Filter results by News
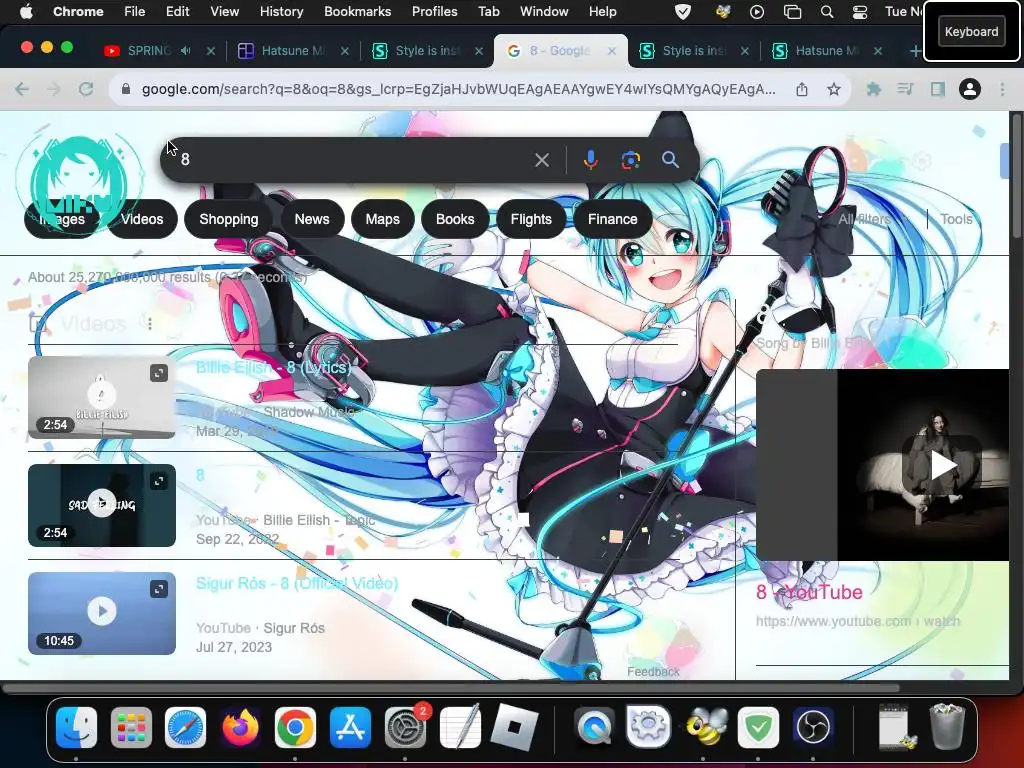The width and height of the screenshot is (1024, 768). pos(312,219)
